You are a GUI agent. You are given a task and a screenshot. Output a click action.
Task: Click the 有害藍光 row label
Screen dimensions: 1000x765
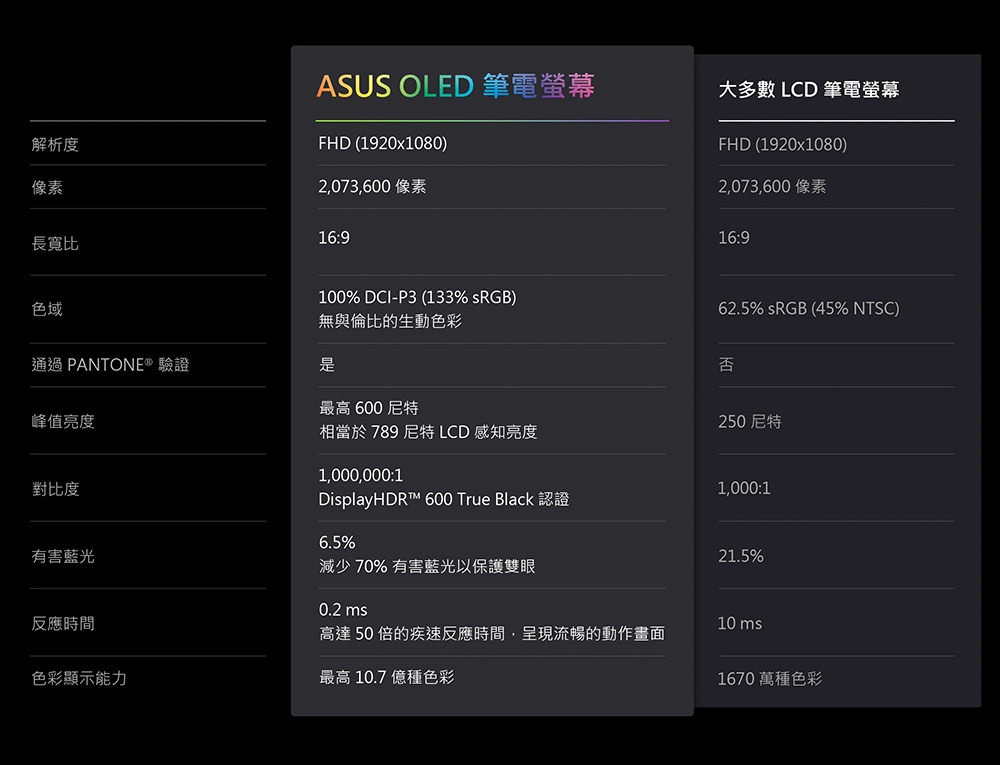63,556
